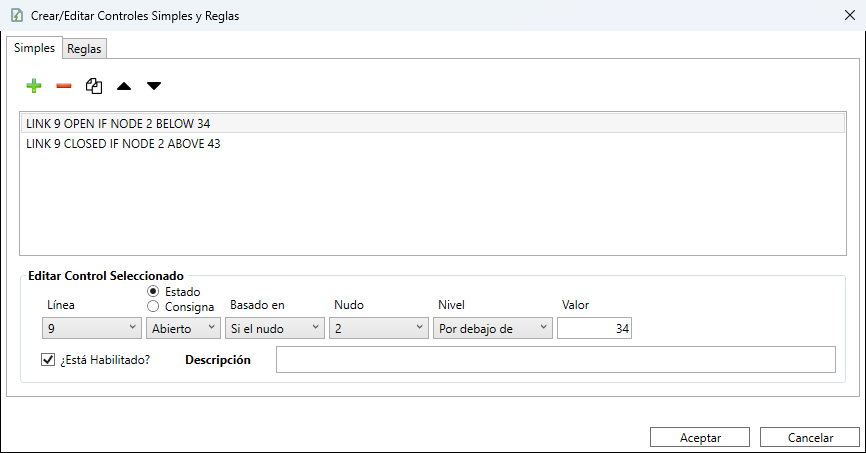Switch to the Reglas tab
The width and height of the screenshot is (866, 453).
(84, 49)
